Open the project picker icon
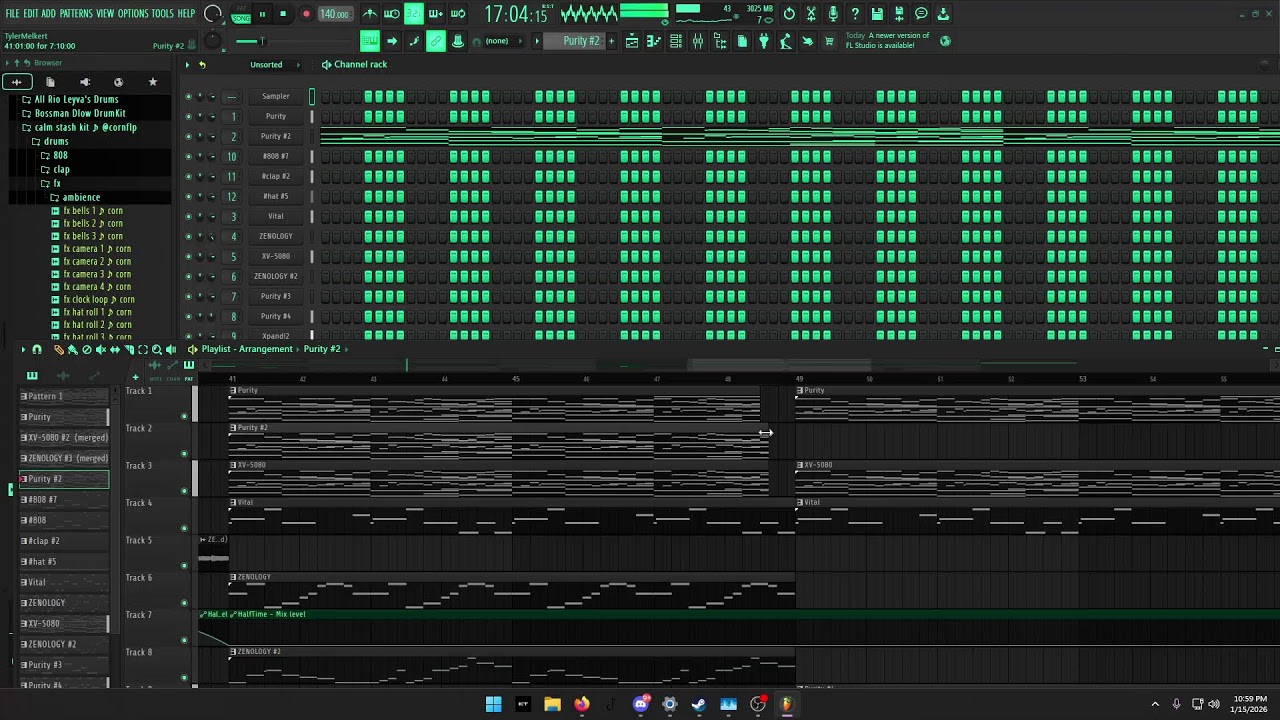Image resolution: width=1280 pixels, height=720 pixels. point(742,41)
